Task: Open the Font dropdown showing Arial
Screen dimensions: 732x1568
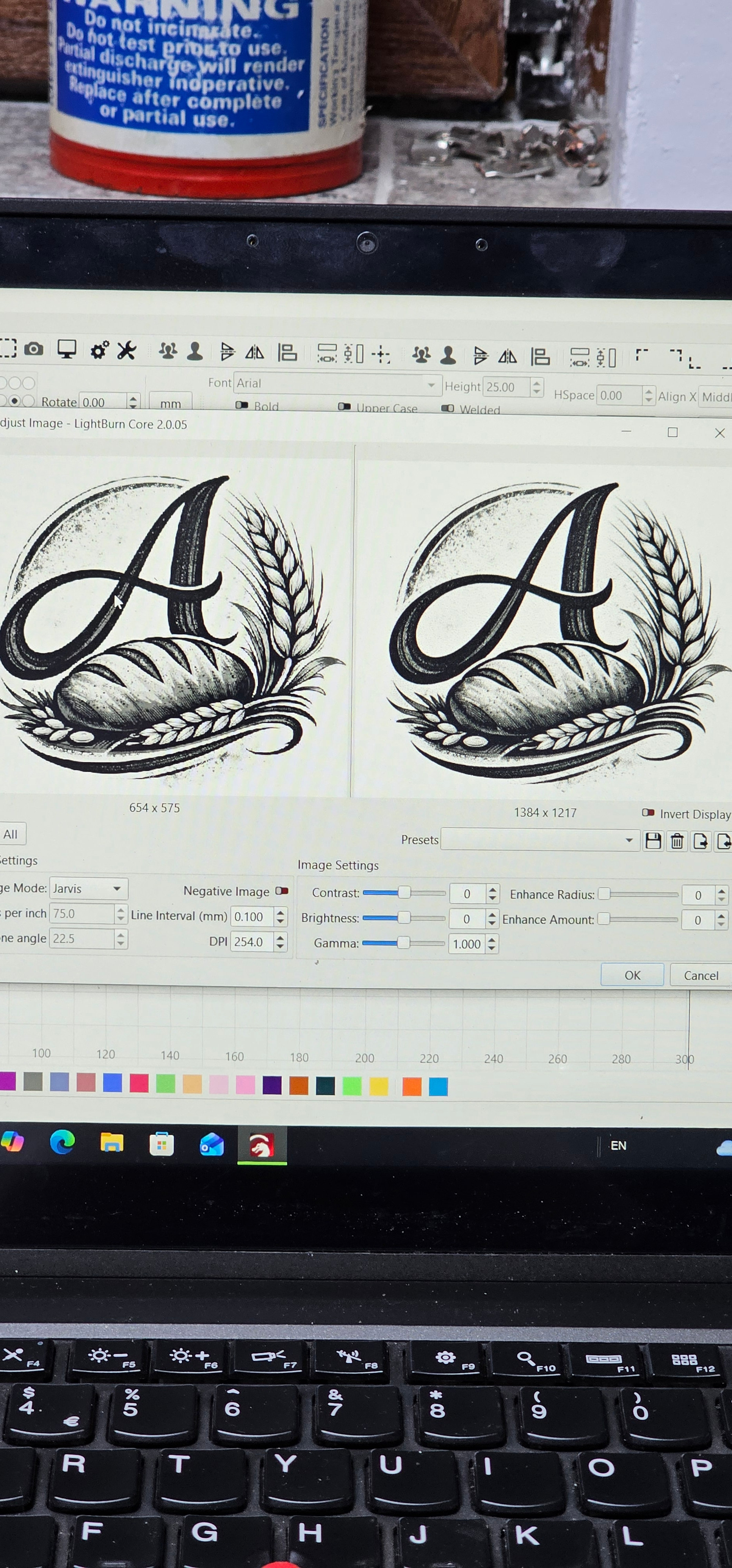Action: pos(337,384)
